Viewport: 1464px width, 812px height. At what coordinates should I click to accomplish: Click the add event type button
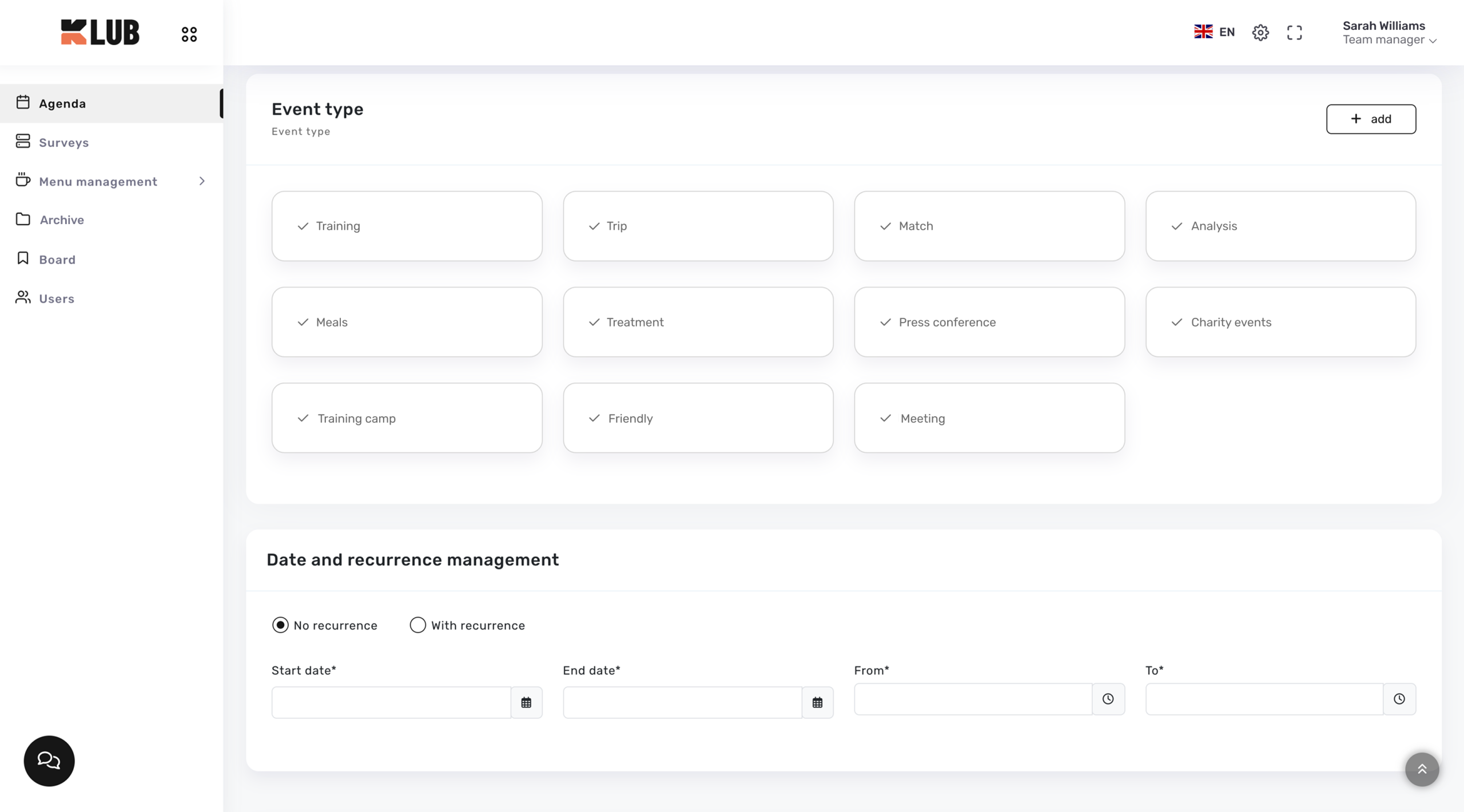coord(1371,119)
